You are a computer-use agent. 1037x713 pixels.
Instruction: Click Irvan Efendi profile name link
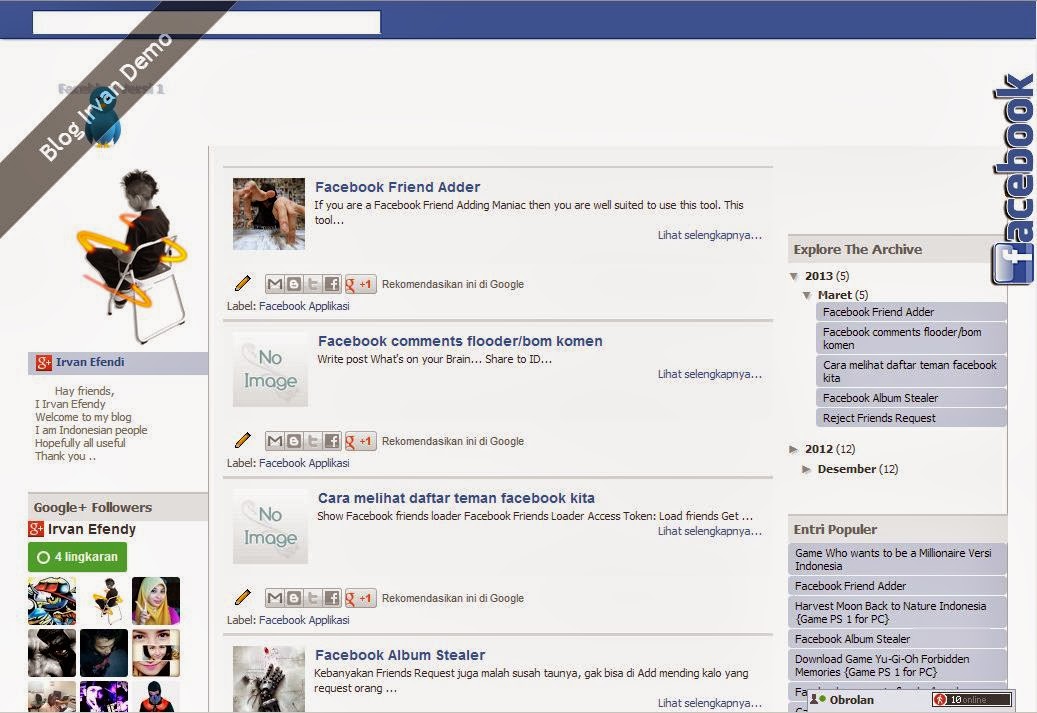(x=90, y=362)
